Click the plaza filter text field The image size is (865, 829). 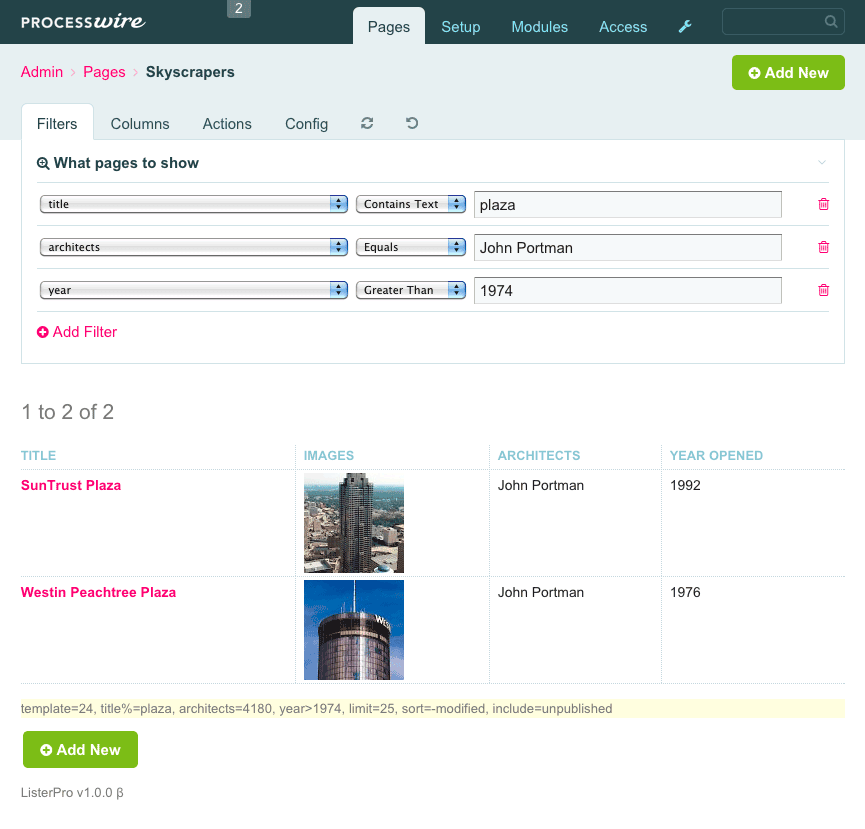point(628,205)
